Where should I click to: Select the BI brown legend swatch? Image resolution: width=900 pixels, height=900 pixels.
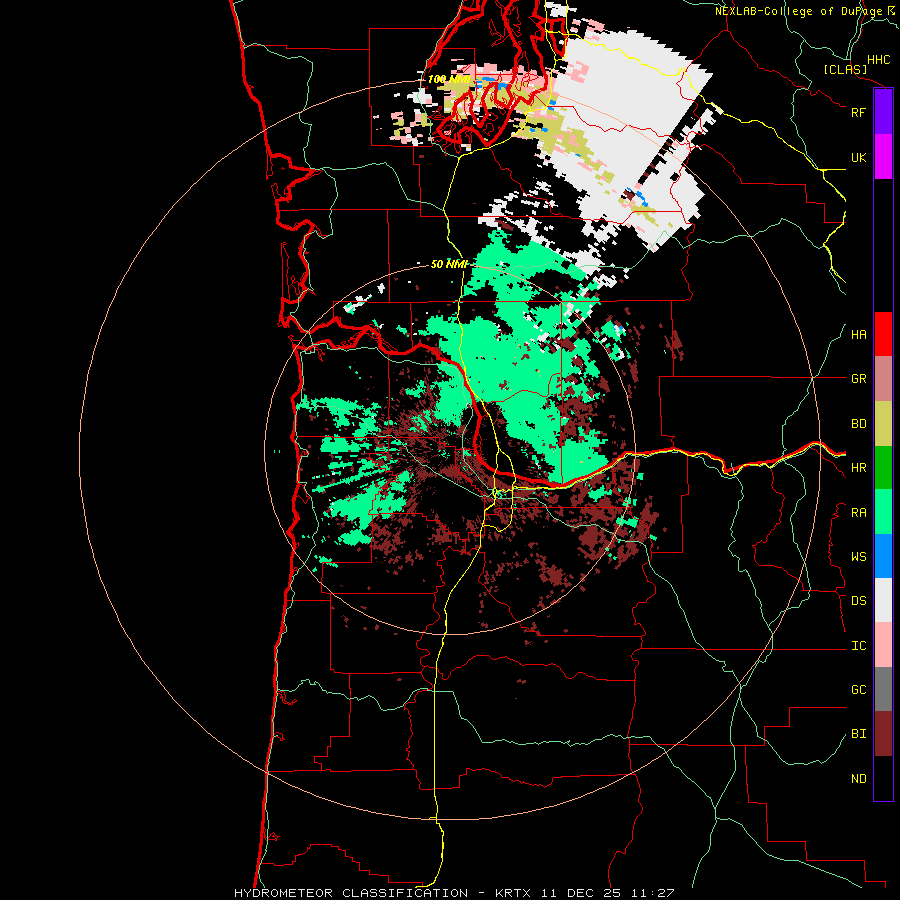[x=883, y=734]
